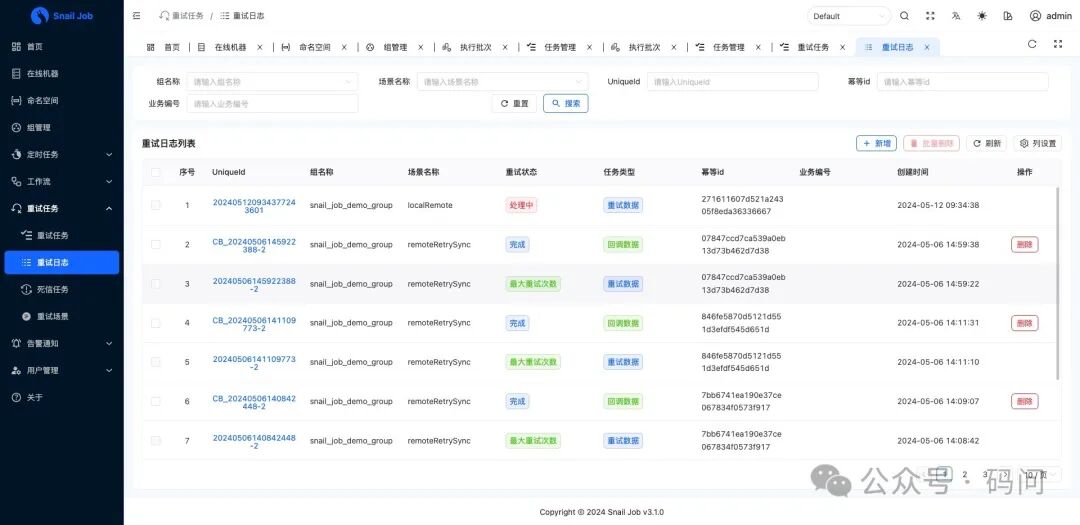Reload page icon in tab bar
The height and width of the screenshot is (525, 1080).
[1032, 44]
